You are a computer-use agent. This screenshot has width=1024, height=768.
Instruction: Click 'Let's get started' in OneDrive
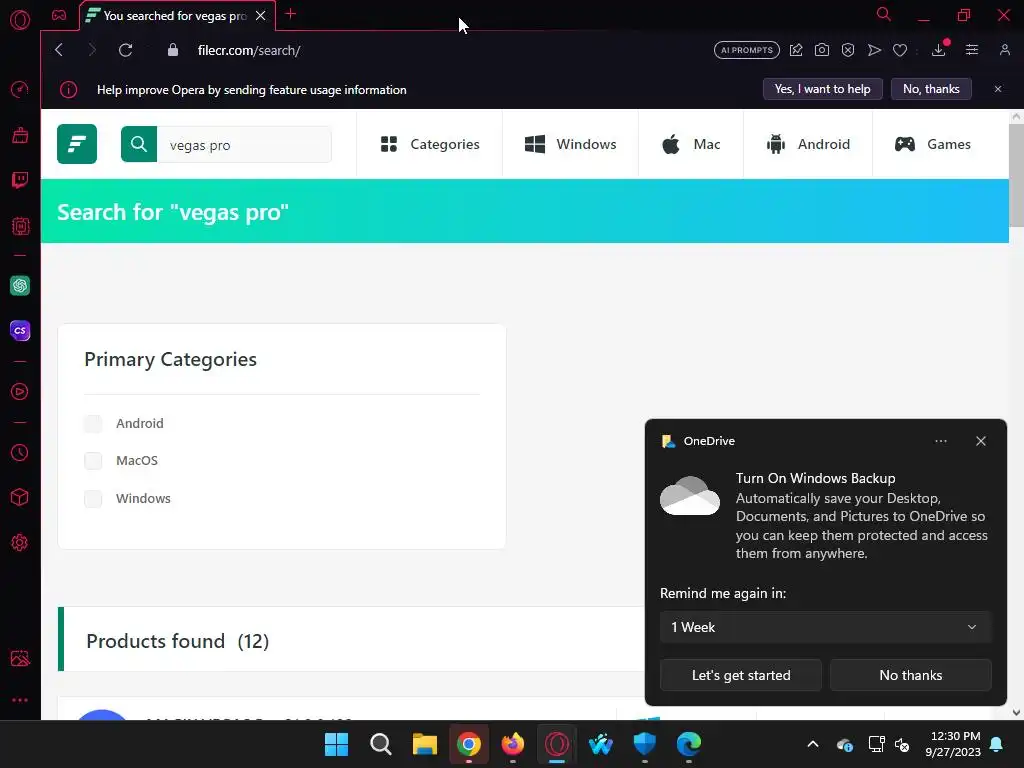[741, 675]
